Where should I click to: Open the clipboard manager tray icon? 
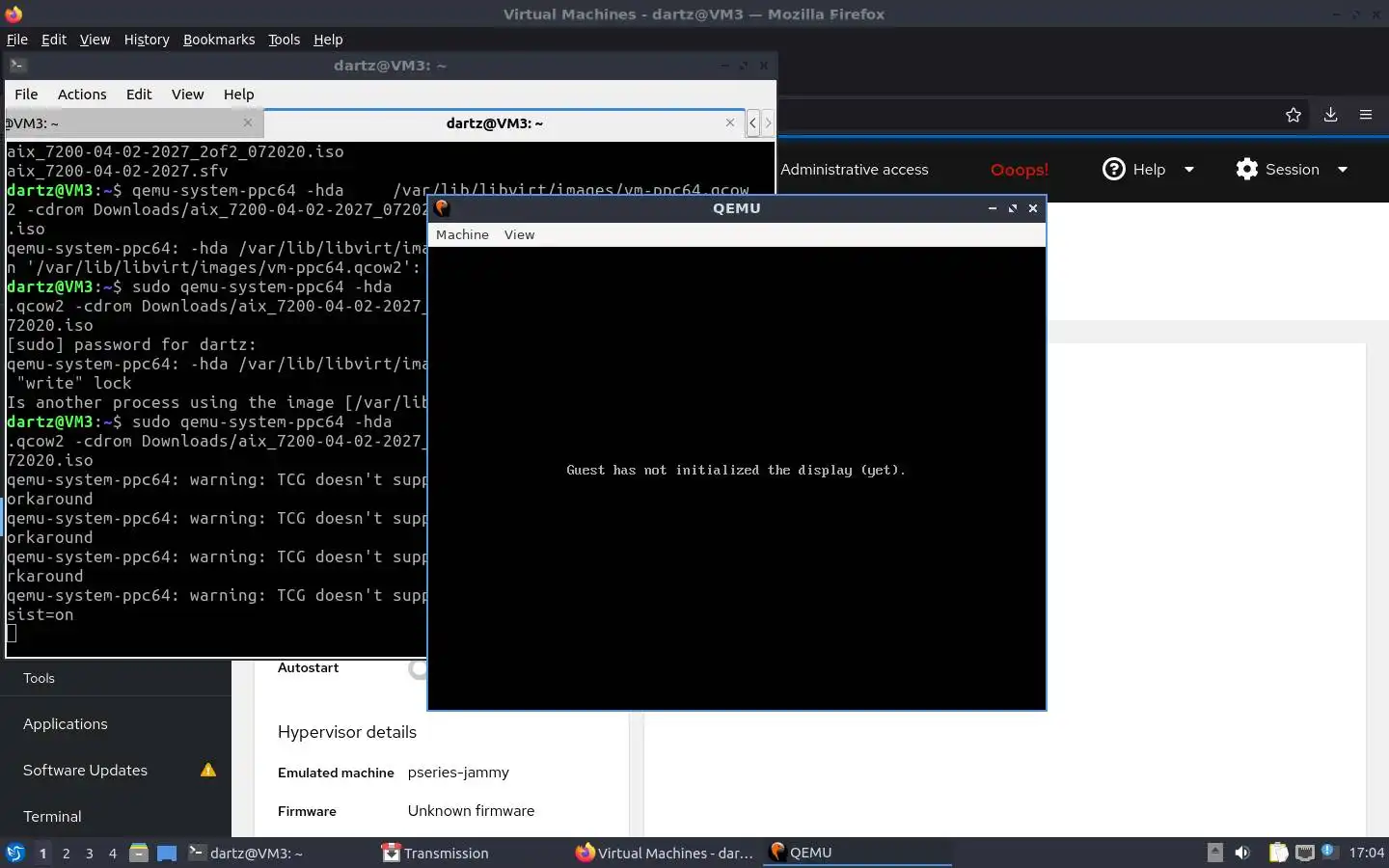point(1278,853)
